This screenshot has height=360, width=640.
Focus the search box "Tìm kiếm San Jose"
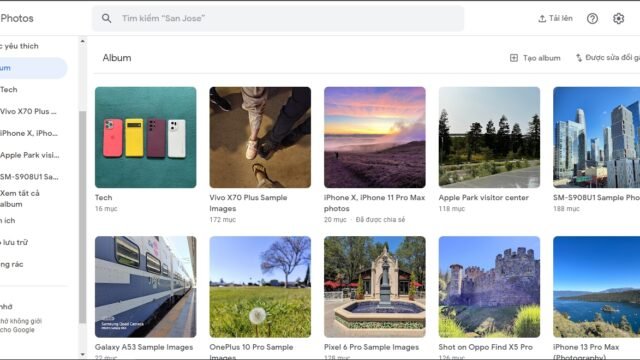coord(278,18)
